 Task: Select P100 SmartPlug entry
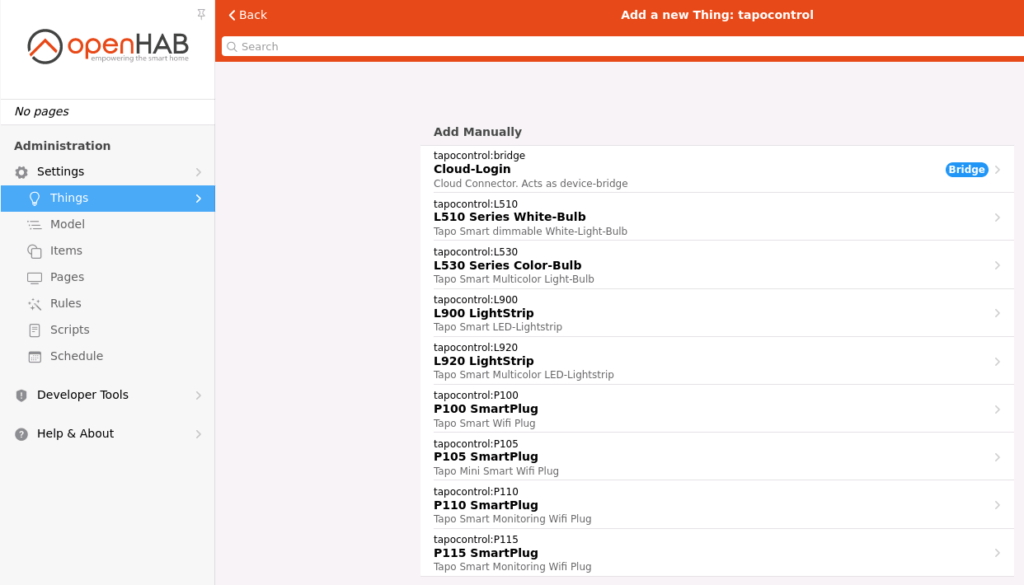[x=717, y=409]
